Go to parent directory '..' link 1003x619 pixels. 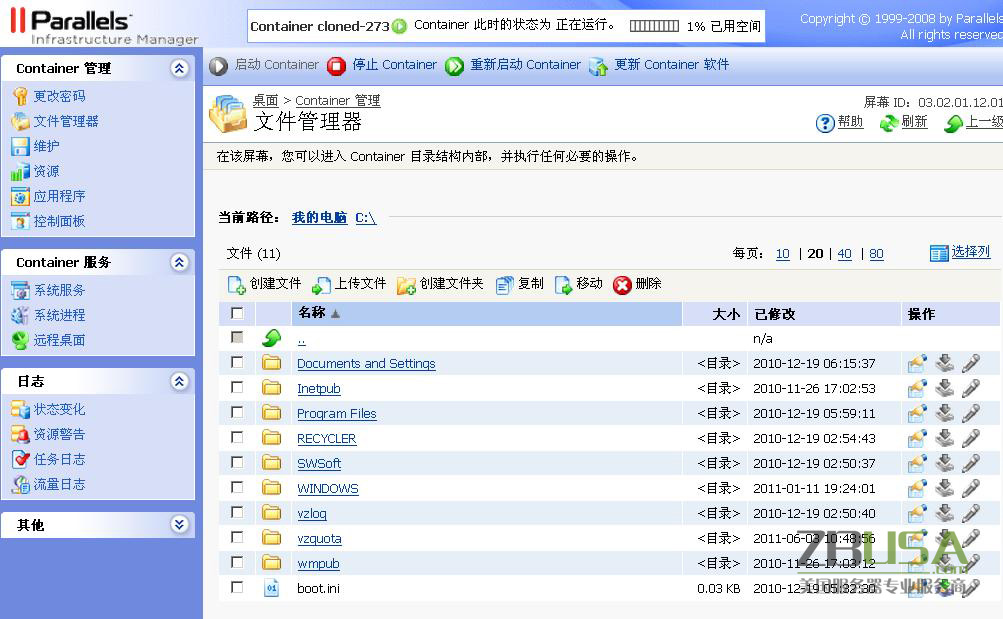tap(301, 340)
